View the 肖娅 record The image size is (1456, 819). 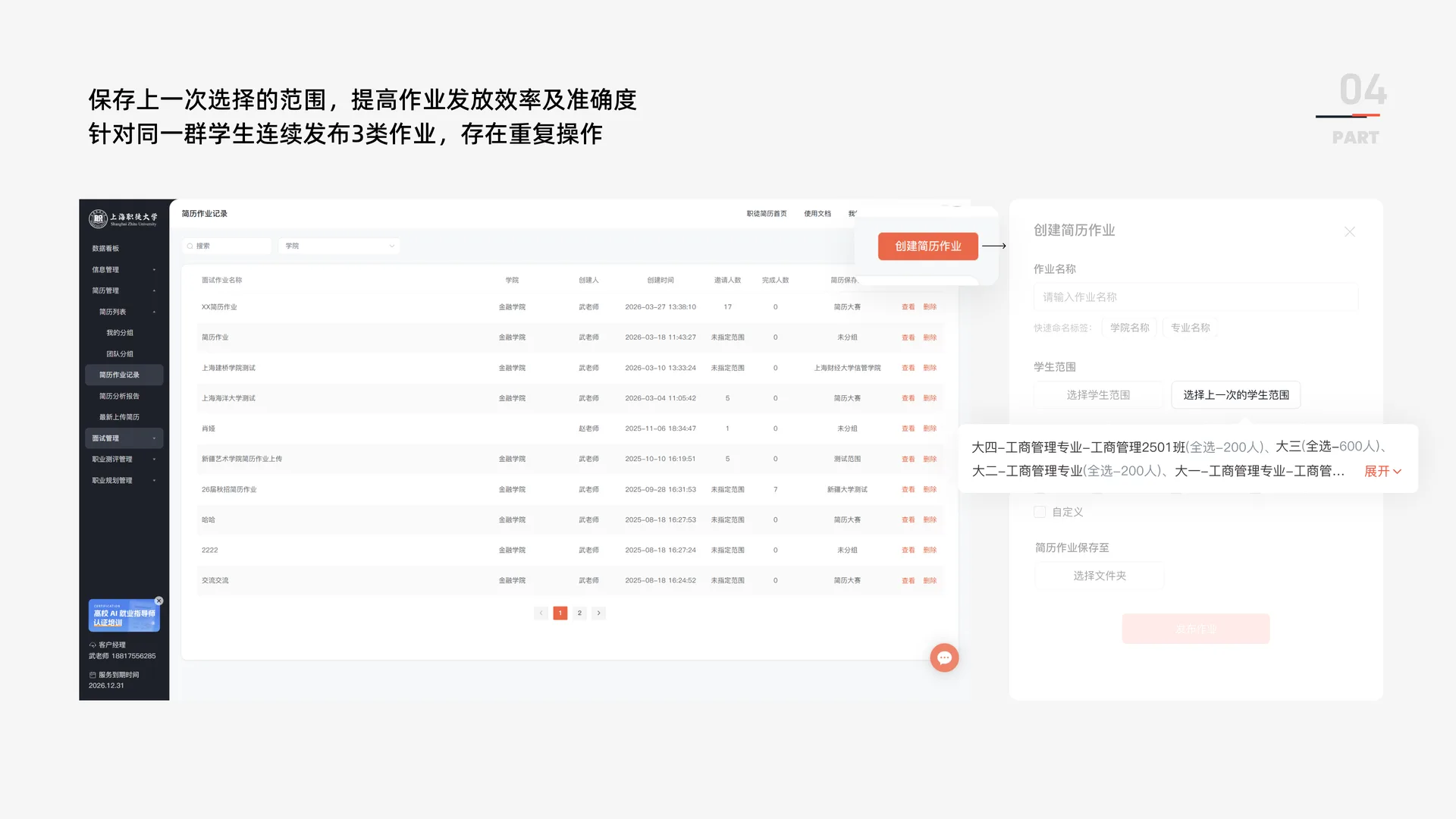(908, 428)
